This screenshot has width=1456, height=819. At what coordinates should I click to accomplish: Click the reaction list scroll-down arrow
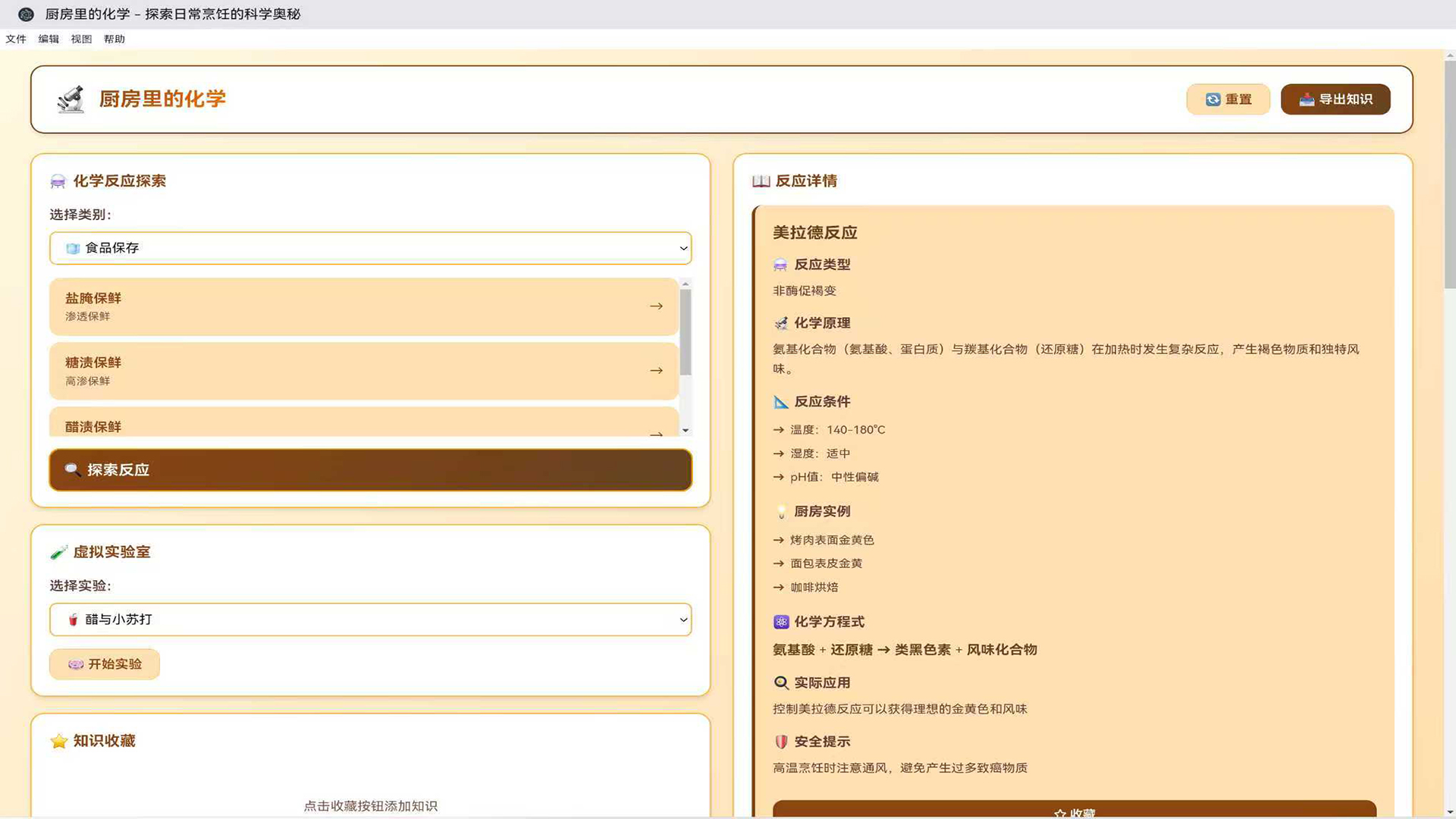686,431
